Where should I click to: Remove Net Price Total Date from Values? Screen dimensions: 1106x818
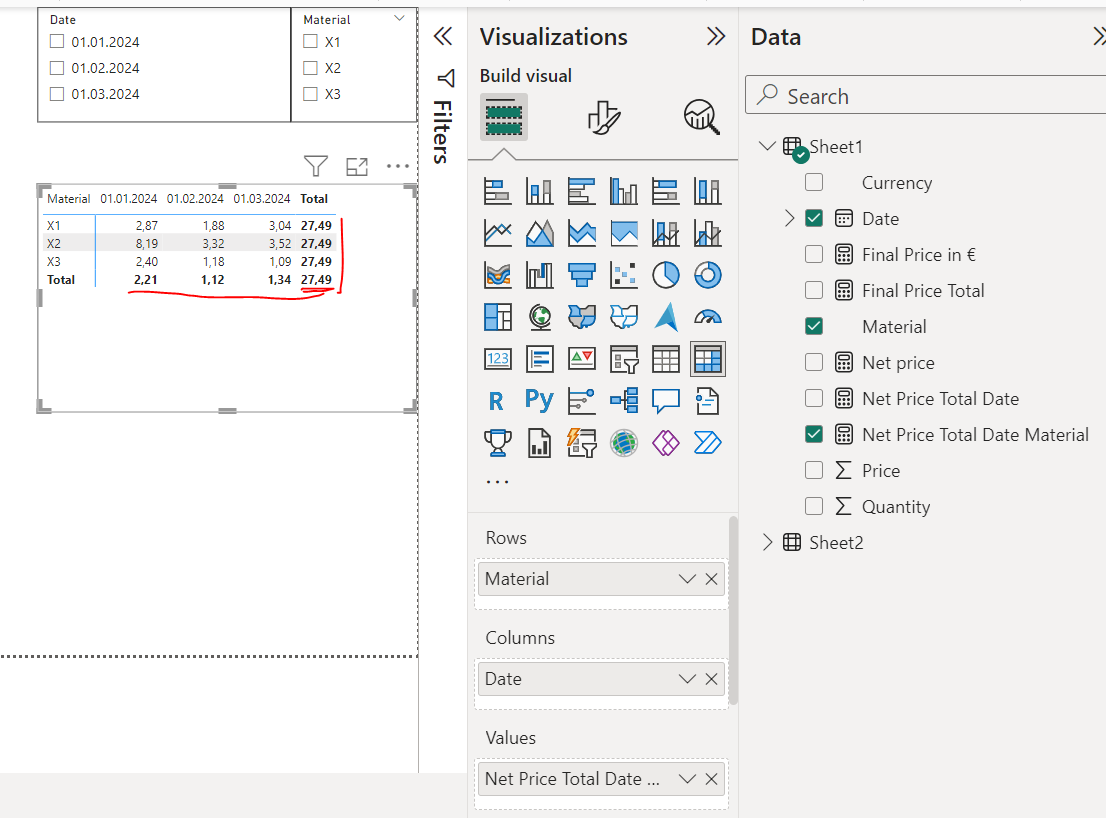(x=712, y=779)
